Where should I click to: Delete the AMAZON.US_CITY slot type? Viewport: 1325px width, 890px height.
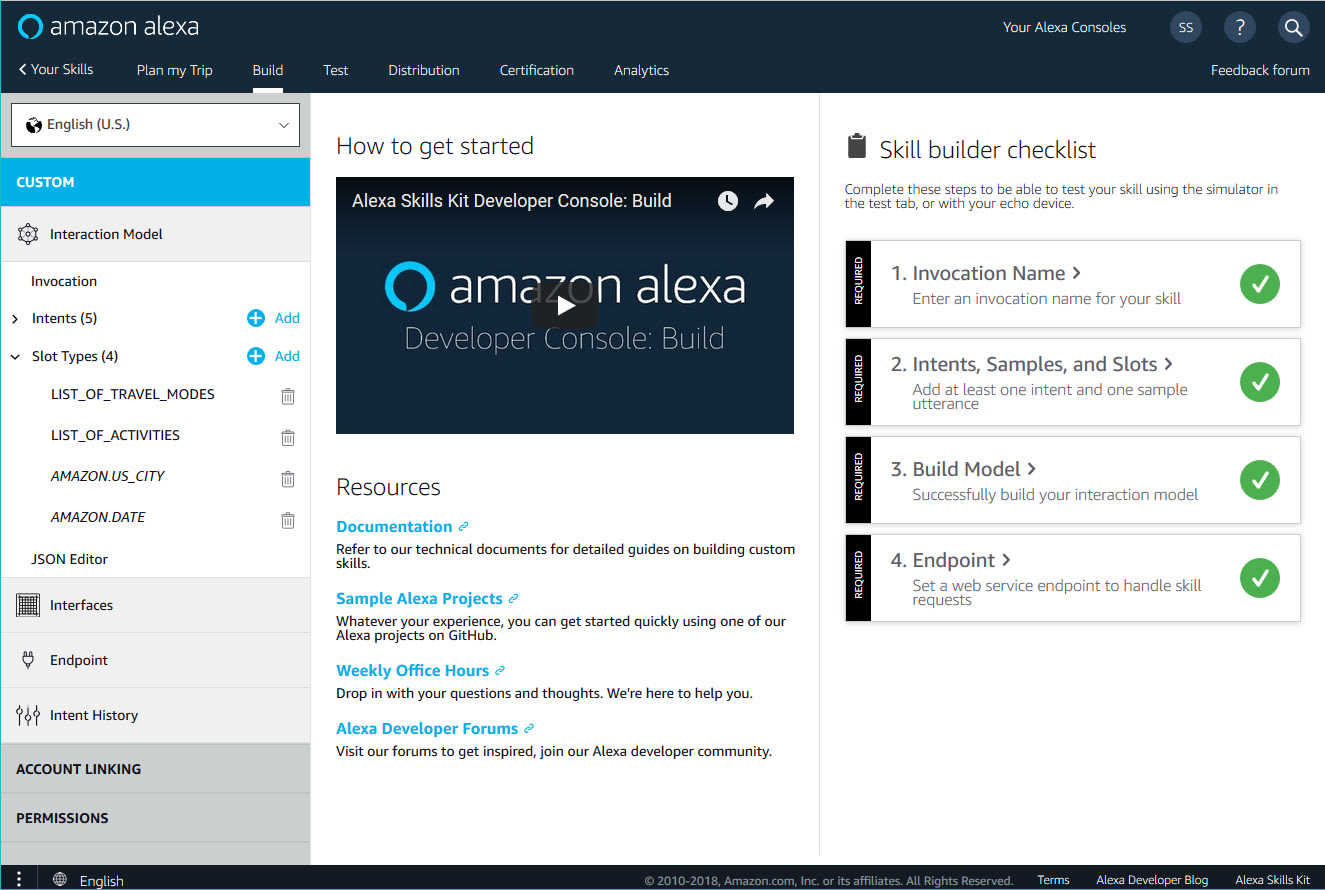pos(288,478)
